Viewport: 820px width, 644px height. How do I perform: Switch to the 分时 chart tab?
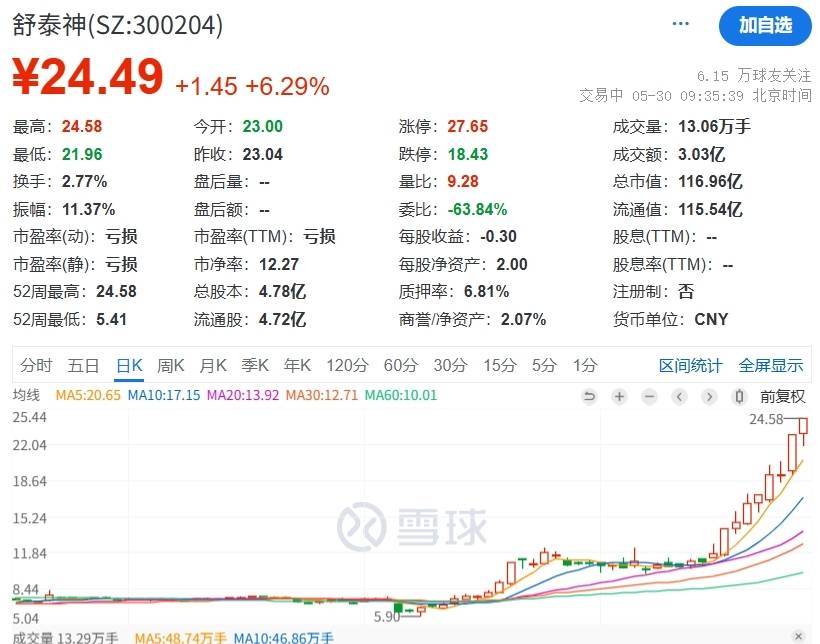coord(36,365)
